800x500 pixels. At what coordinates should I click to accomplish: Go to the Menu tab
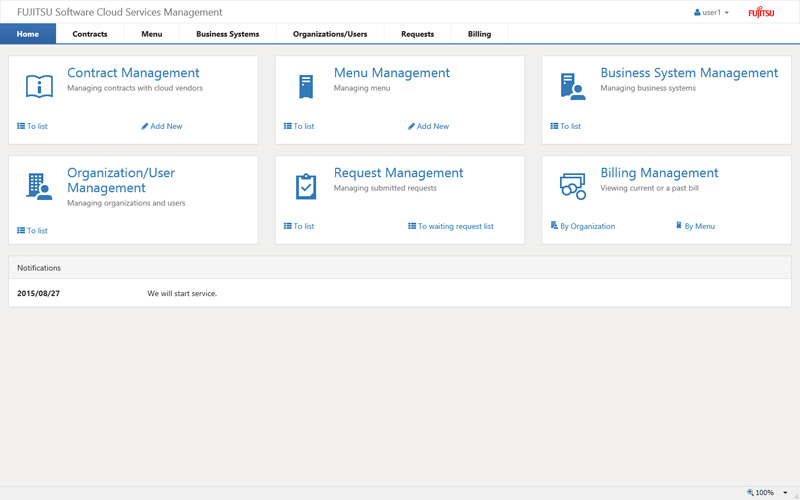(x=152, y=34)
